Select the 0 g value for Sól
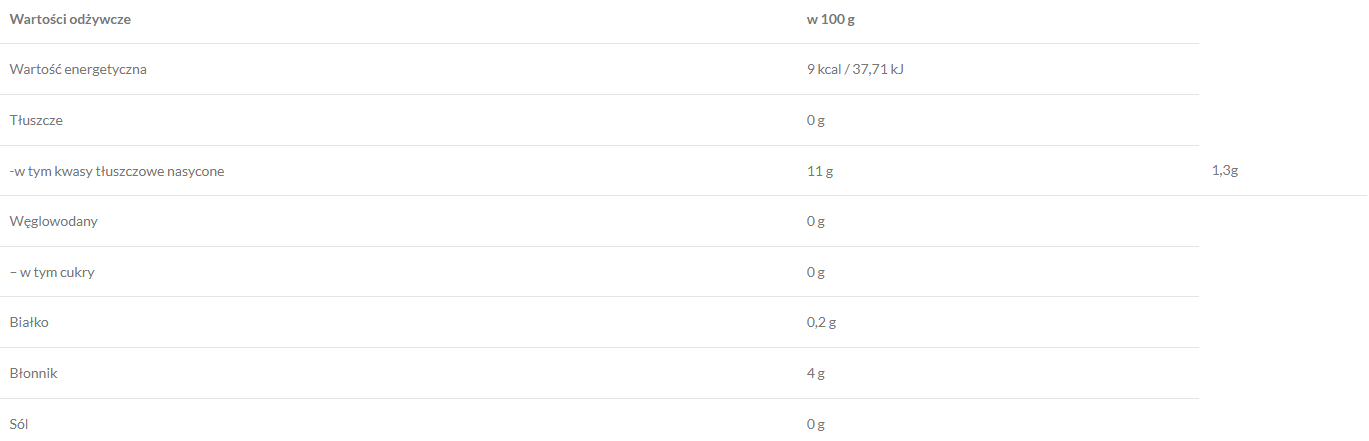 816,424
